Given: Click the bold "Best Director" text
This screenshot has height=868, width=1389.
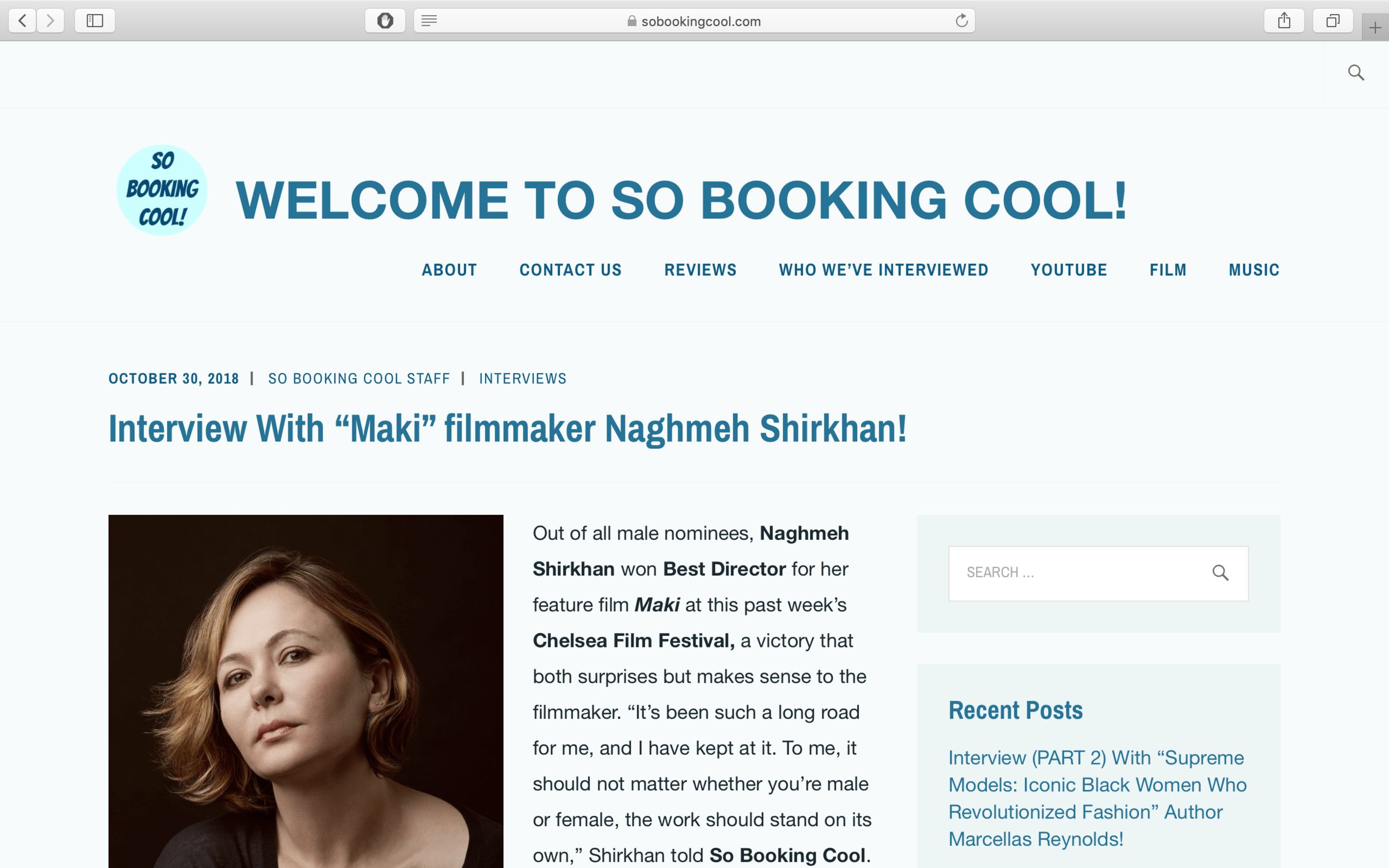Looking at the screenshot, I should point(724,569).
